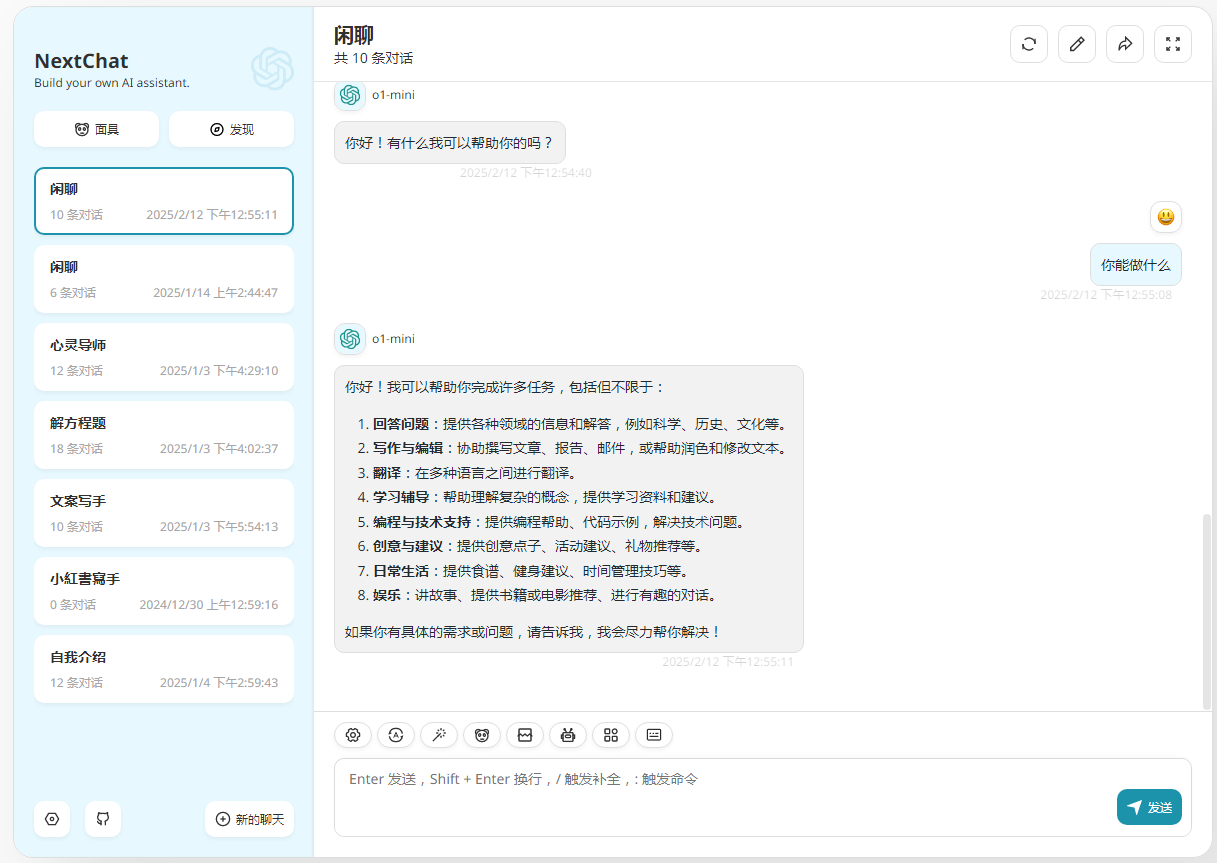Click the theme switch icon in chat toolbar

[395, 735]
